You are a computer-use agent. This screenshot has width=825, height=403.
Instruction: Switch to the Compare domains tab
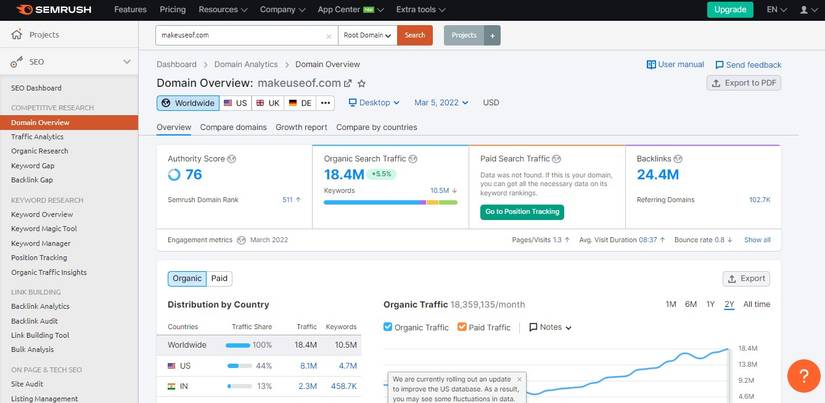coord(233,127)
